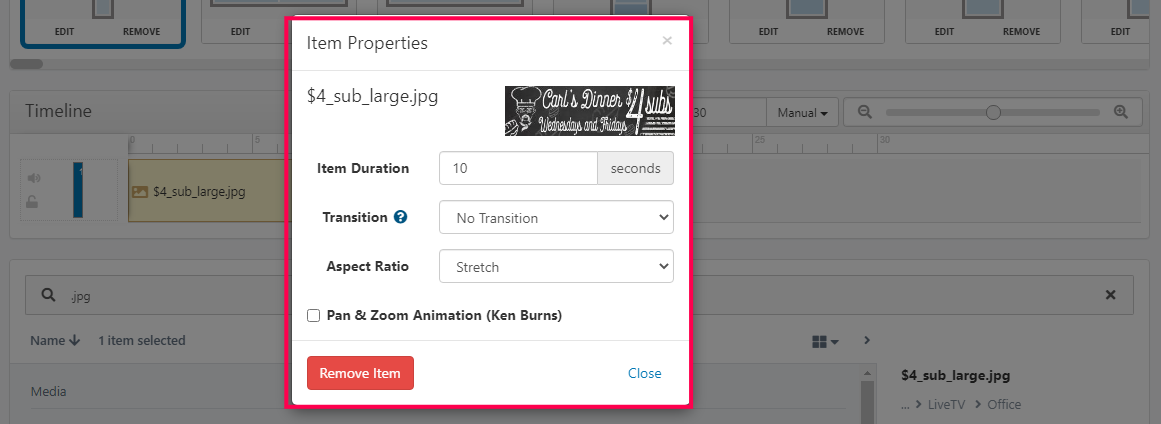Click the Close link in dialog footer

click(644, 373)
